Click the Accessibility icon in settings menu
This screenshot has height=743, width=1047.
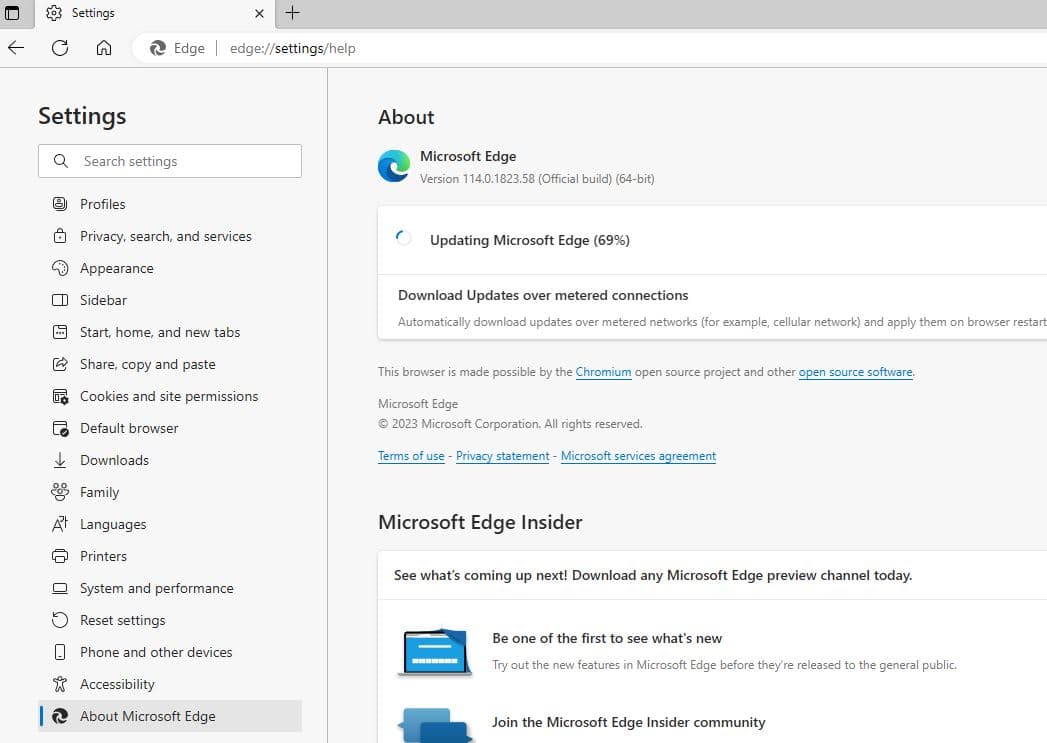click(x=60, y=684)
